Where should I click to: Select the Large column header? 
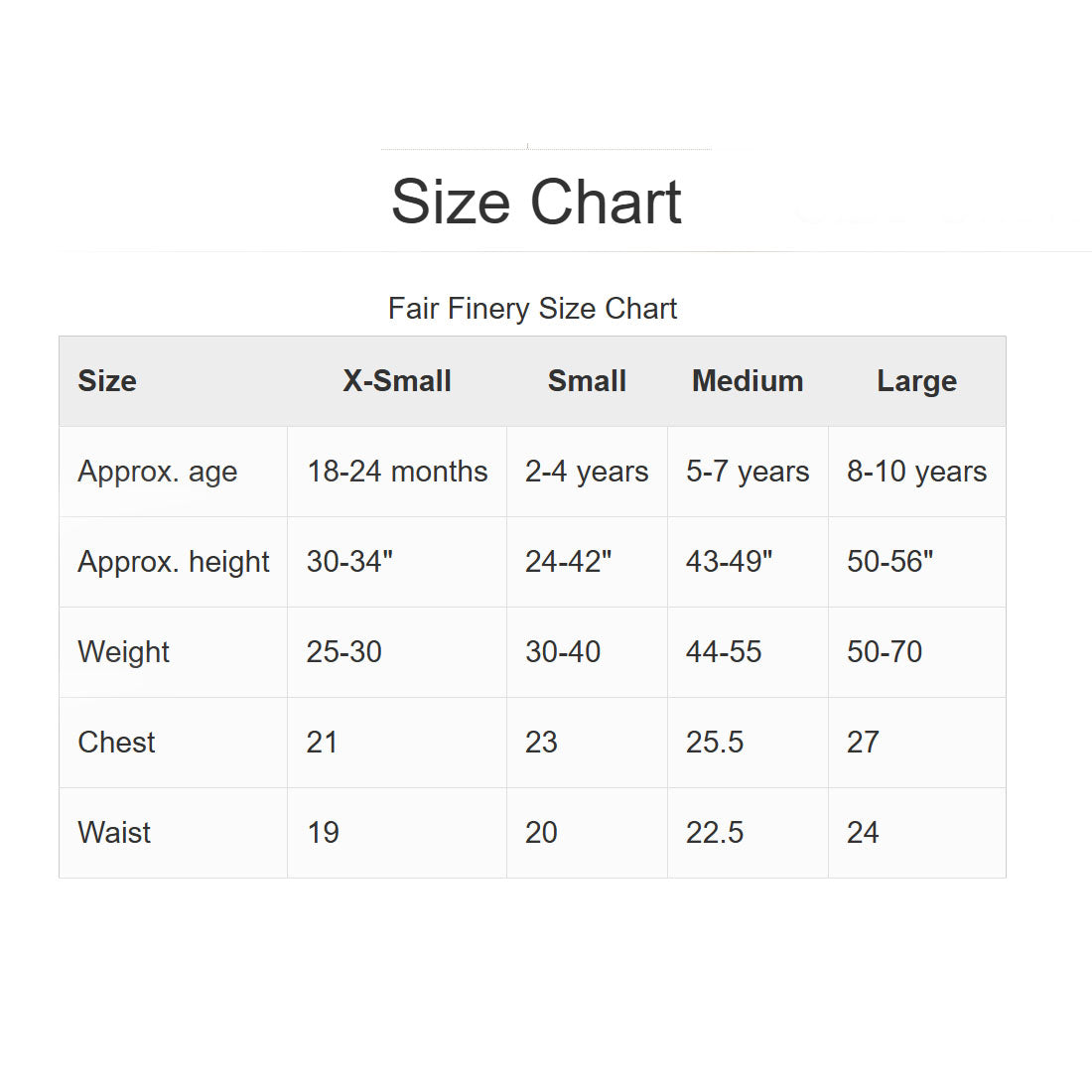tap(916, 381)
